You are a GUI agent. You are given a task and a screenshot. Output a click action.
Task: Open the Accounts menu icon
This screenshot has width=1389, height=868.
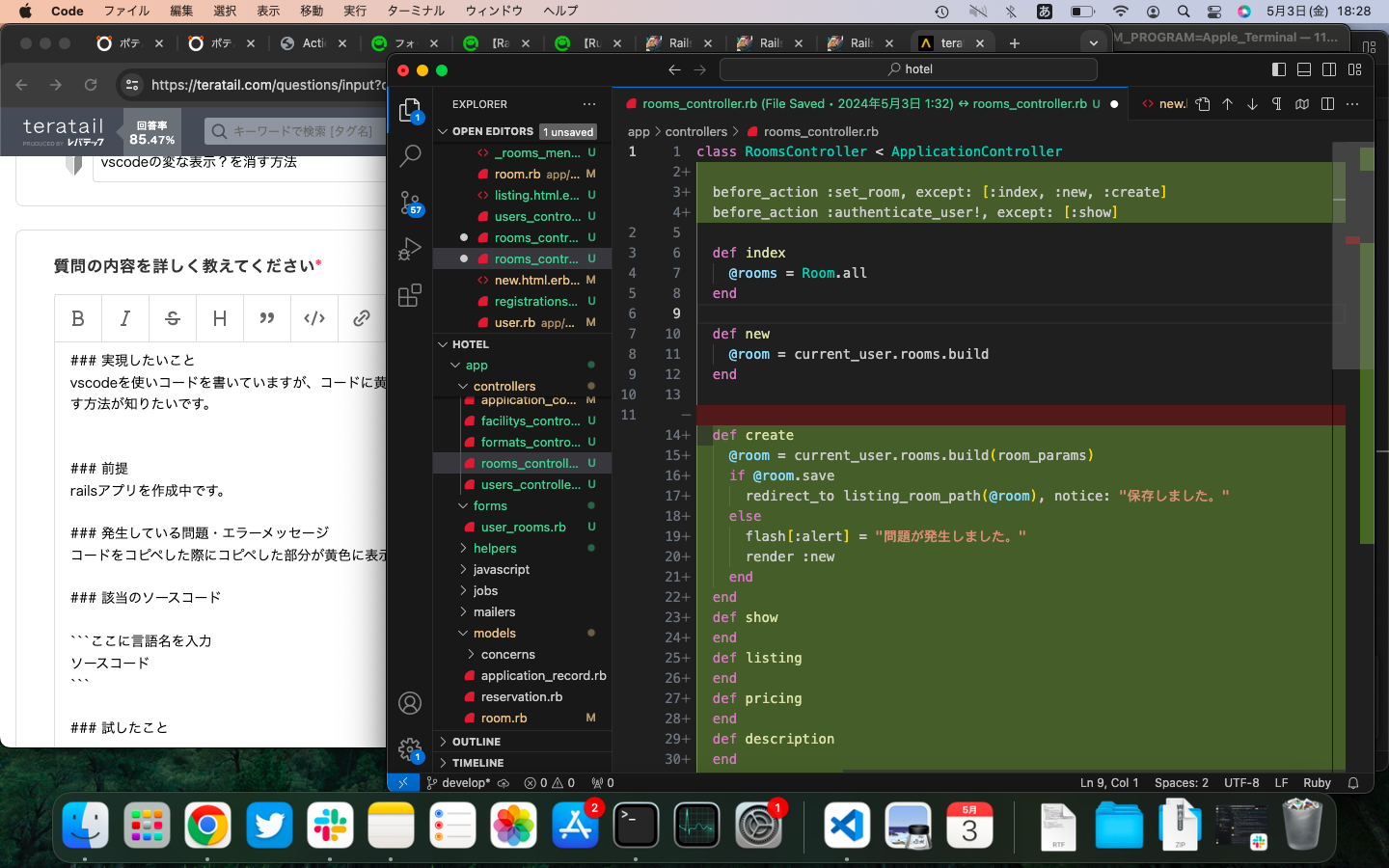pos(410,703)
